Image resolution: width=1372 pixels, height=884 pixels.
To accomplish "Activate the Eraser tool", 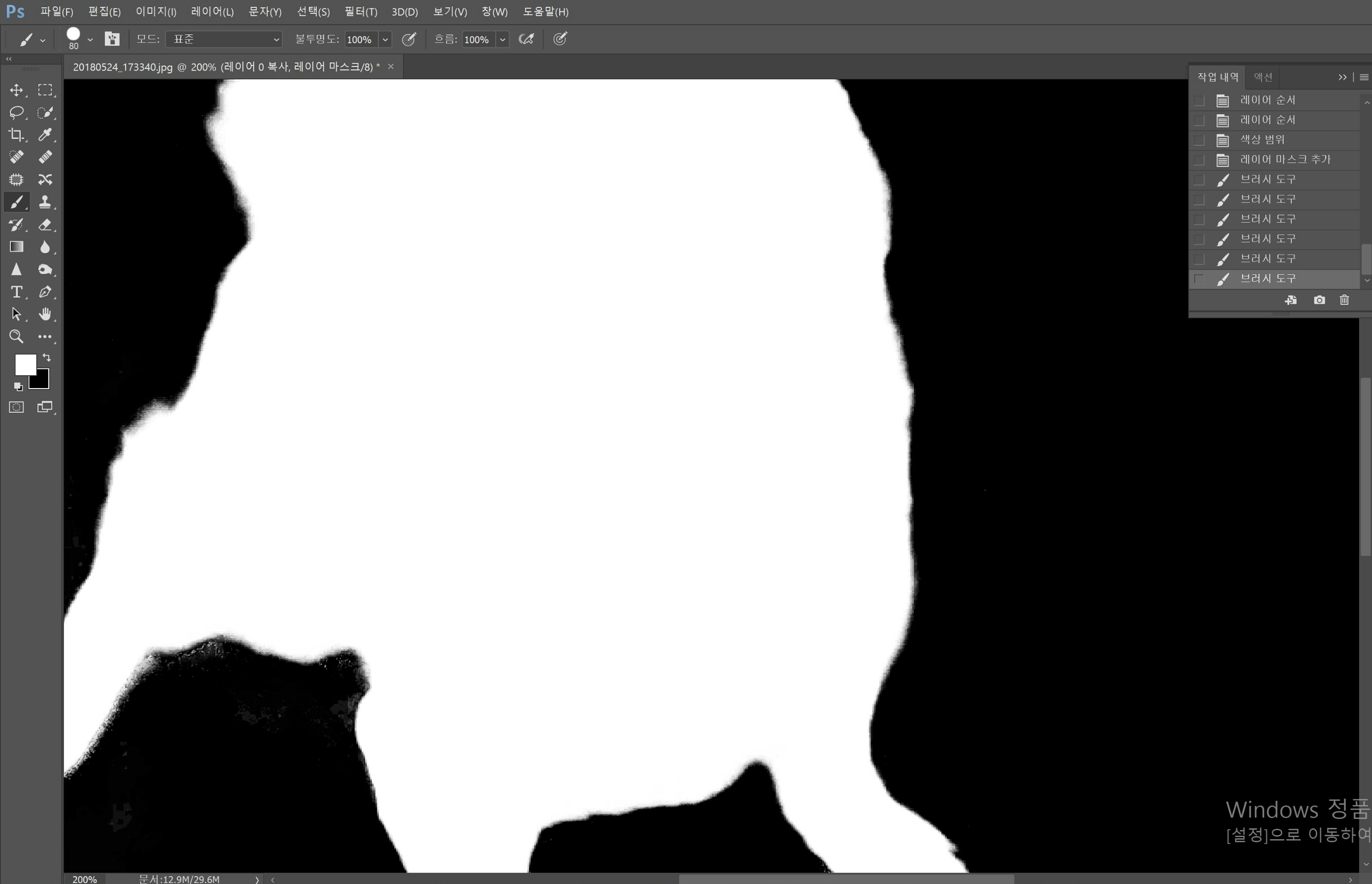I will point(45,225).
